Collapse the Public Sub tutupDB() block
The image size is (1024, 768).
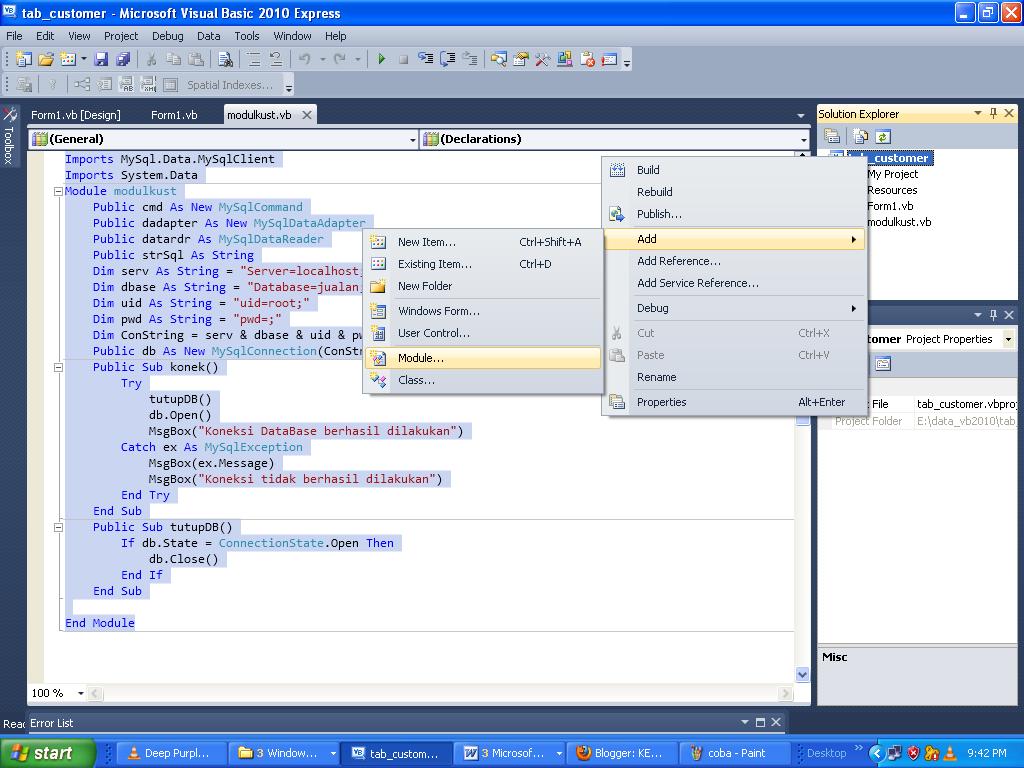click(x=58, y=527)
